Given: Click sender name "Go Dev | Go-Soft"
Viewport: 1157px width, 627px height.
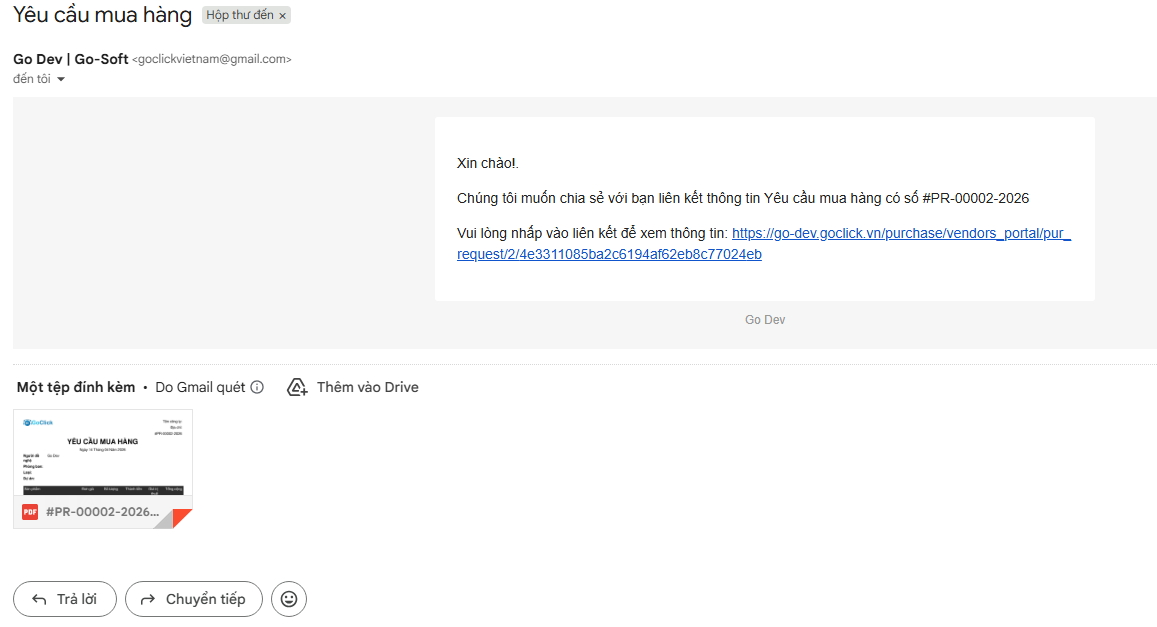Looking at the screenshot, I should point(70,59).
